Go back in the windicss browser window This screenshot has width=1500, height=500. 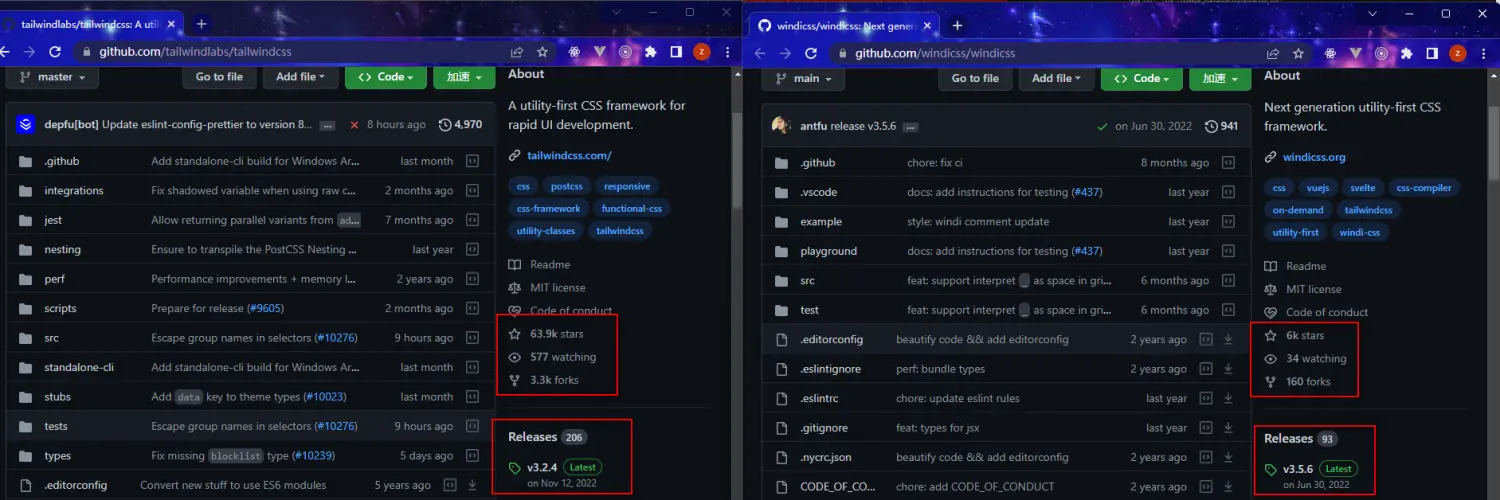[759, 53]
